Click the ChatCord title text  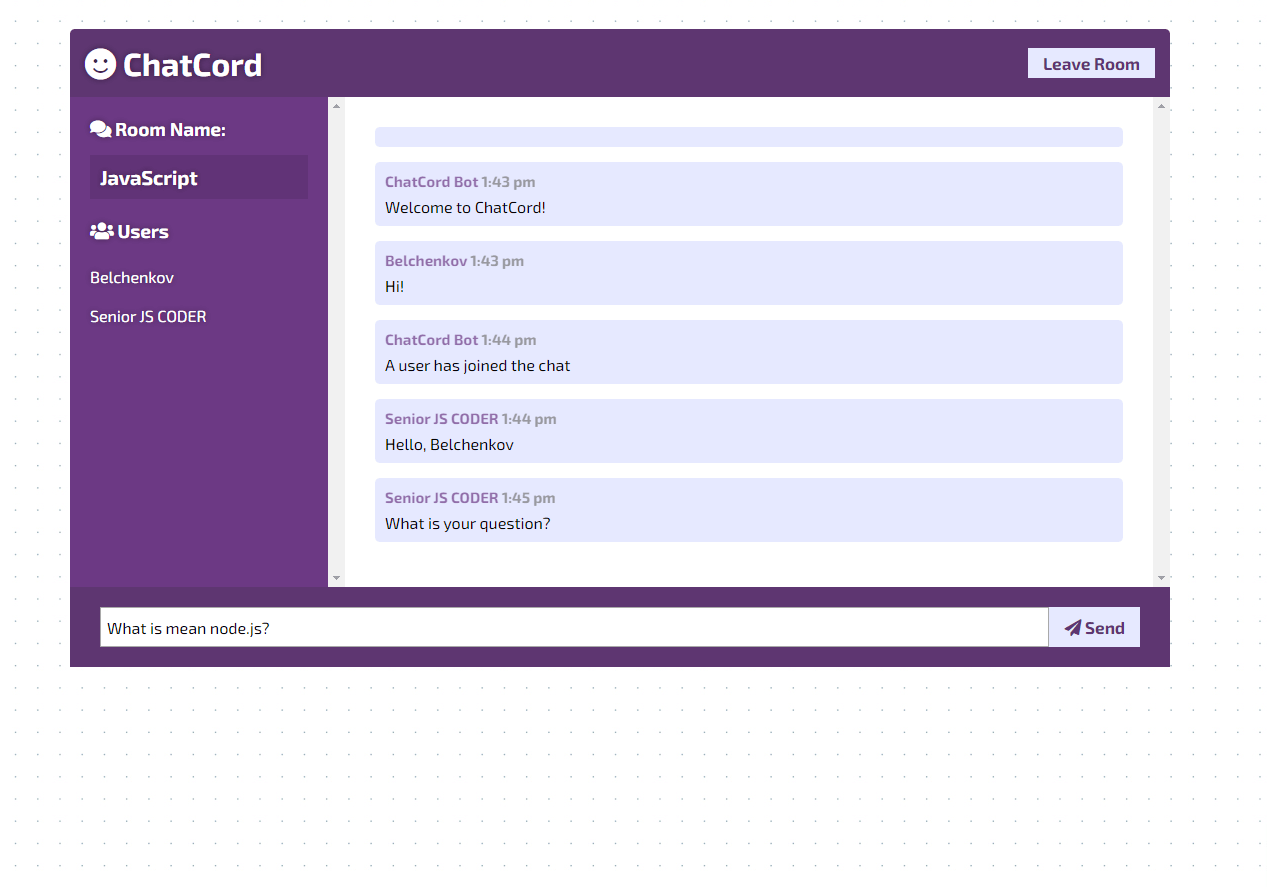pos(192,65)
